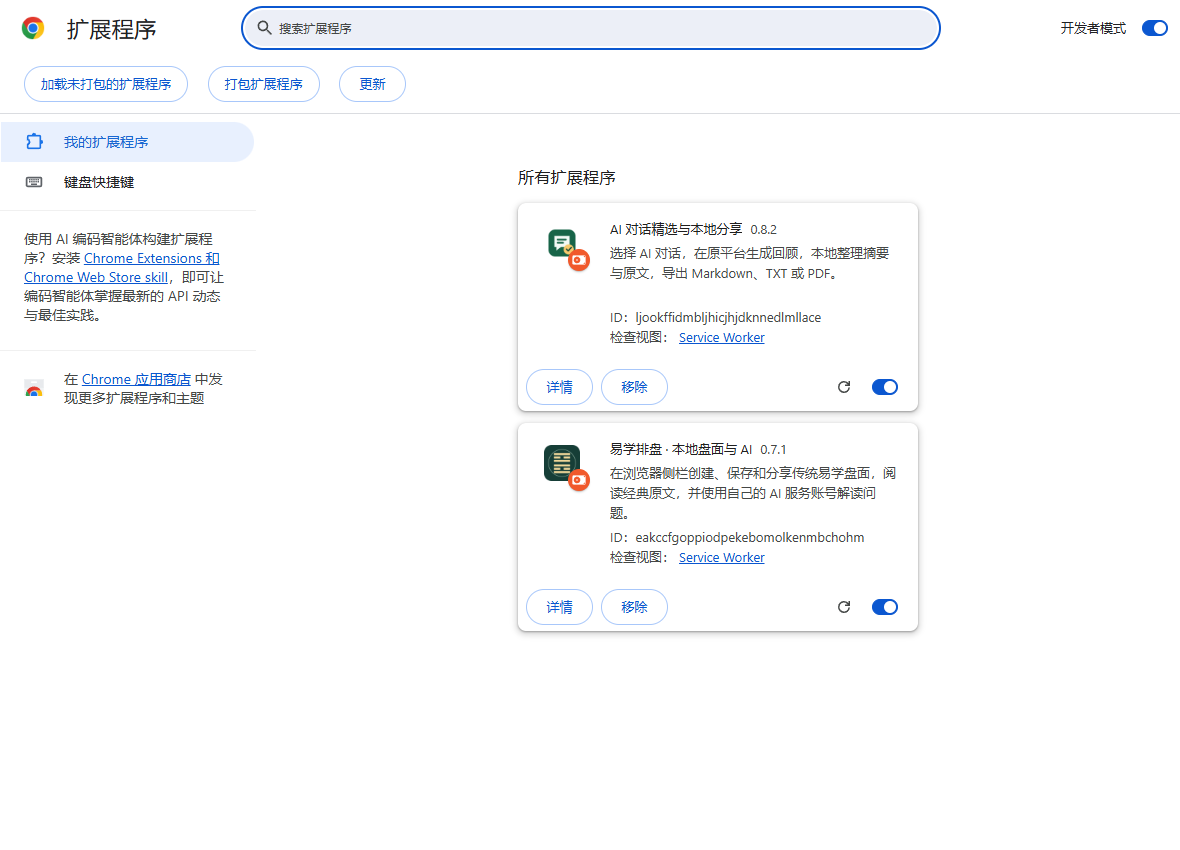Image resolution: width=1180 pixels, height=850 pixels.
Task: Turn off 开发者模式 toggle
Action: [1154, 28]
